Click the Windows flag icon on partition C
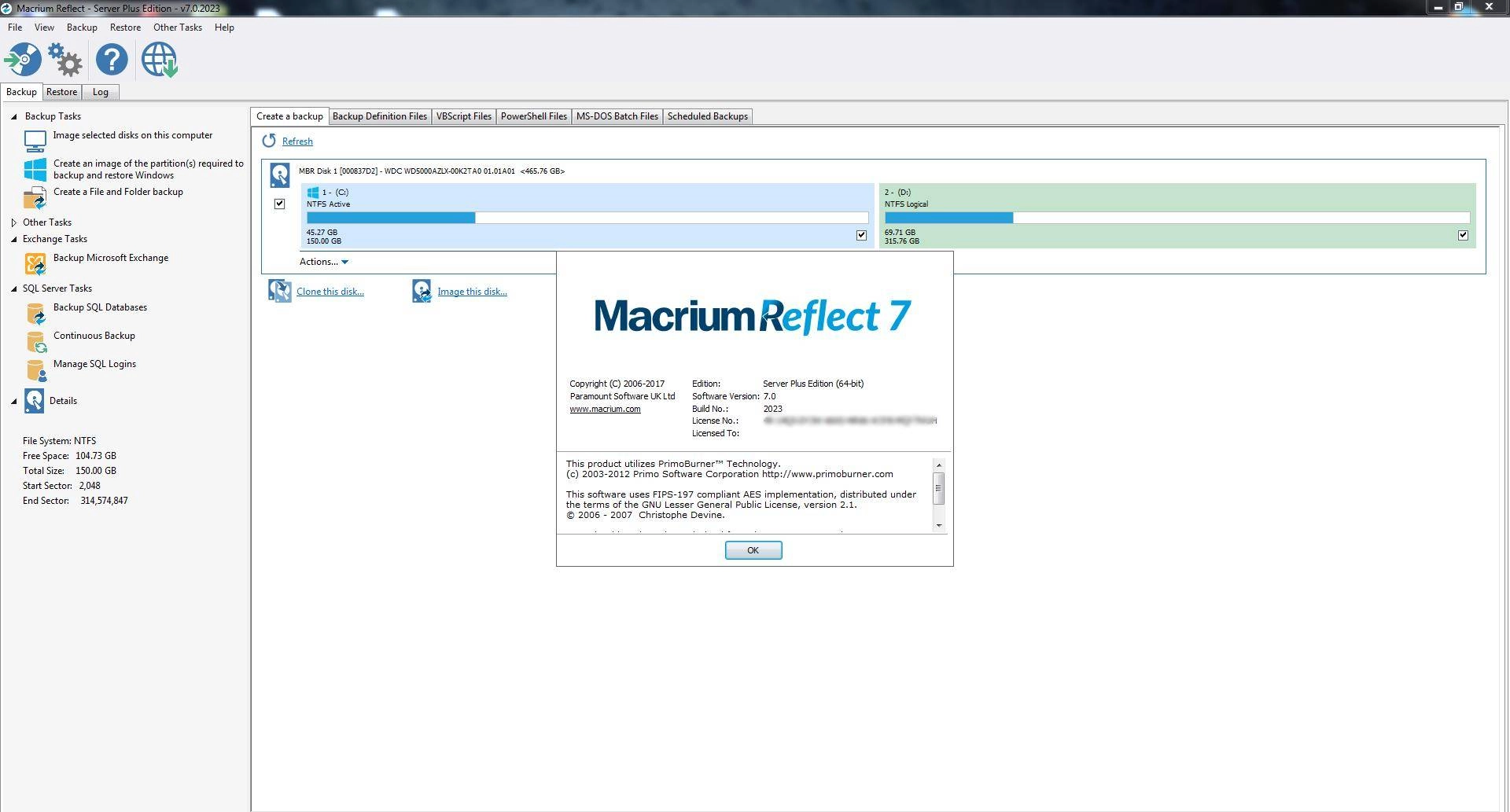 [x=313, y=192]
